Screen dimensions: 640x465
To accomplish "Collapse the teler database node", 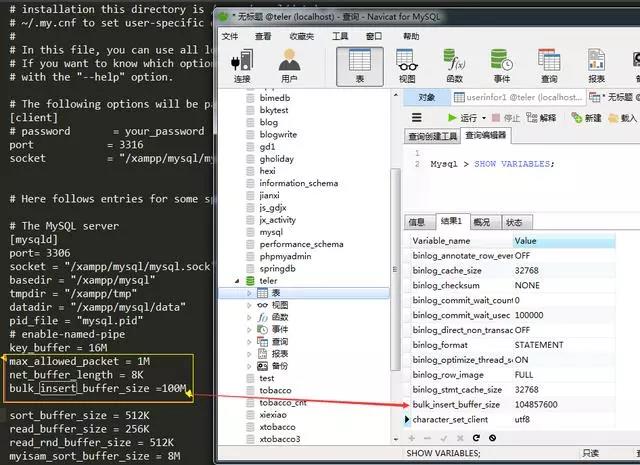I will pyautogui.click(x=237, y=281).
